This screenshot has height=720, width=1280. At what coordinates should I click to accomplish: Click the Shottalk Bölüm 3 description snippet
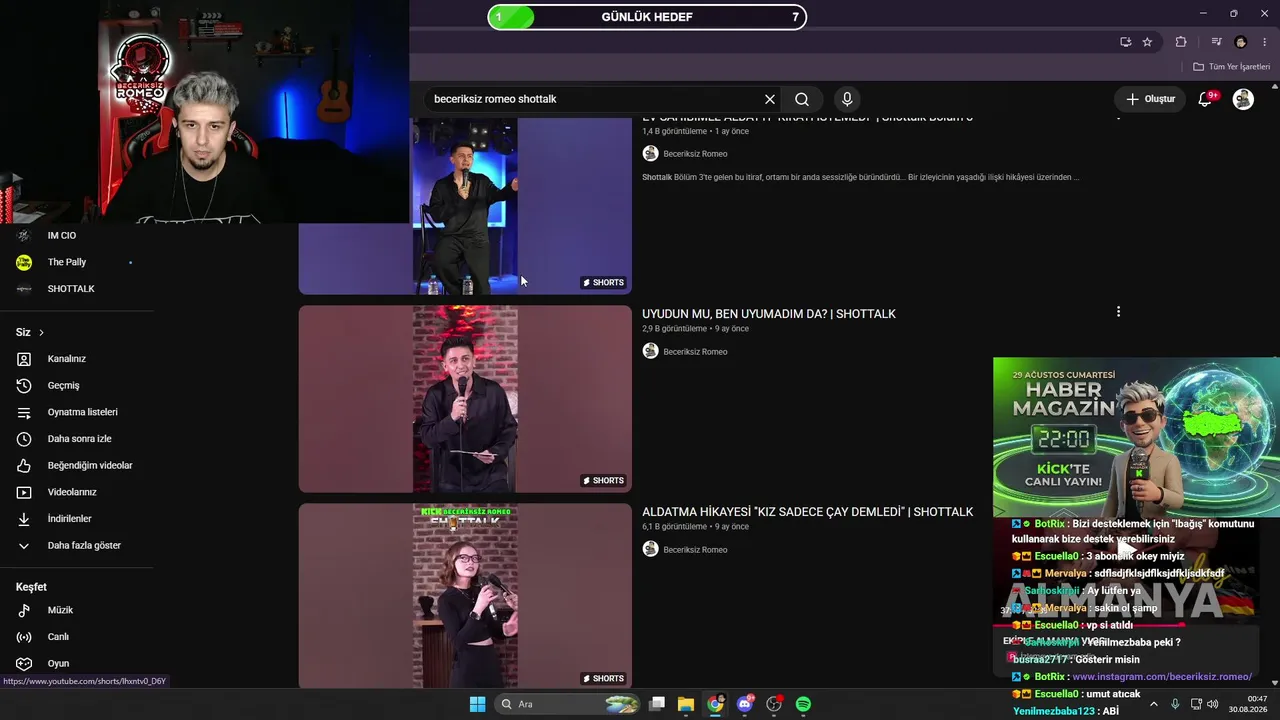pos(860,177)
